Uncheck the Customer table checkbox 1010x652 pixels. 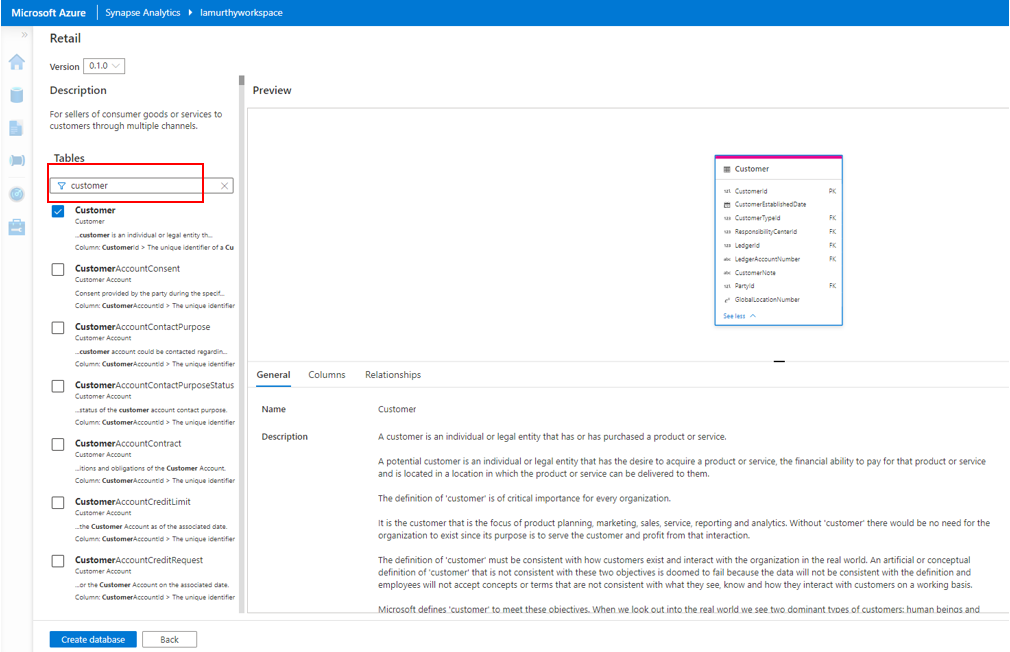pyautogui.click(x=58, y=211)
